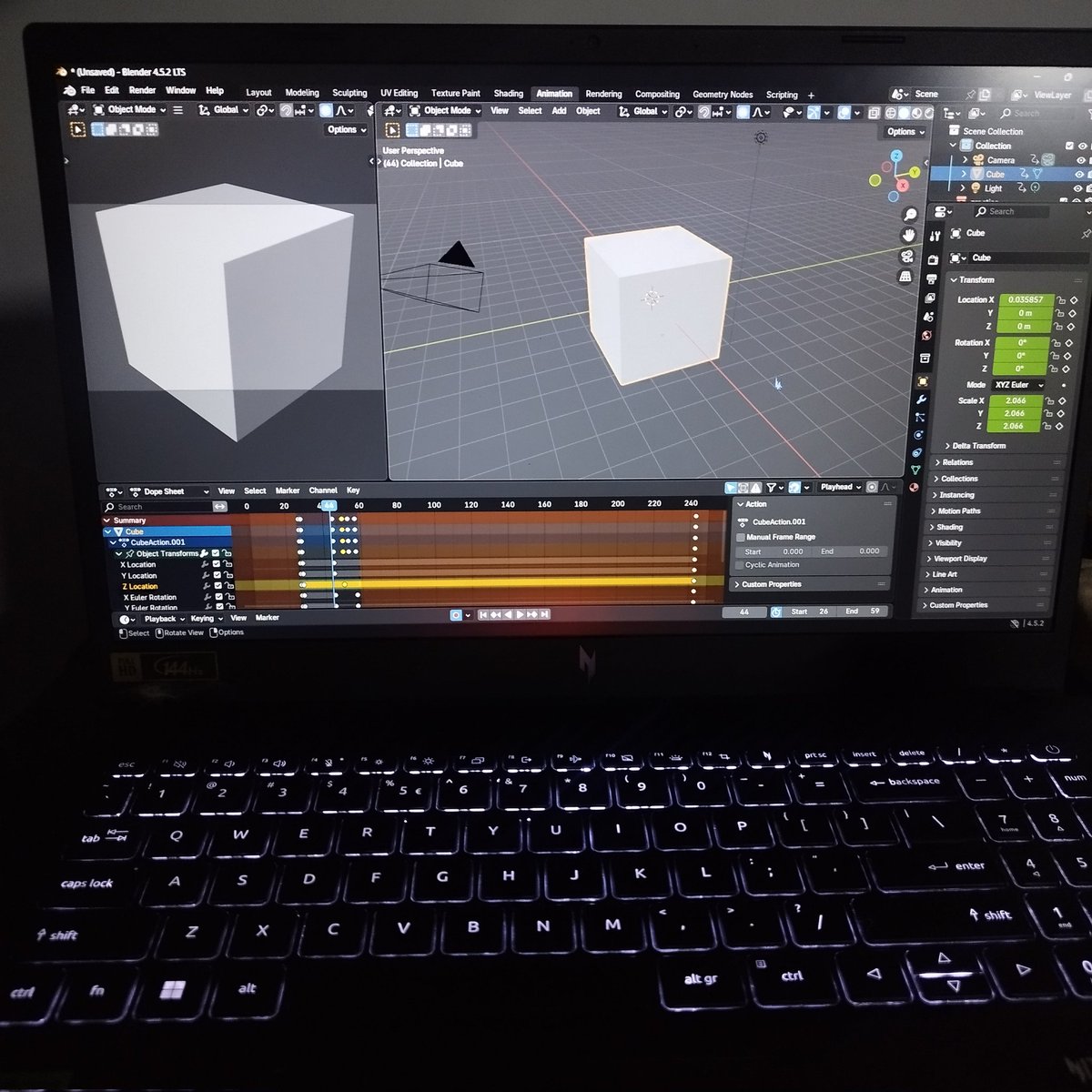This screenshot has width=1092, height=1092.
Task: Open the XYZ Euler rotation mode dropdown
Action: coord(1016,385)
